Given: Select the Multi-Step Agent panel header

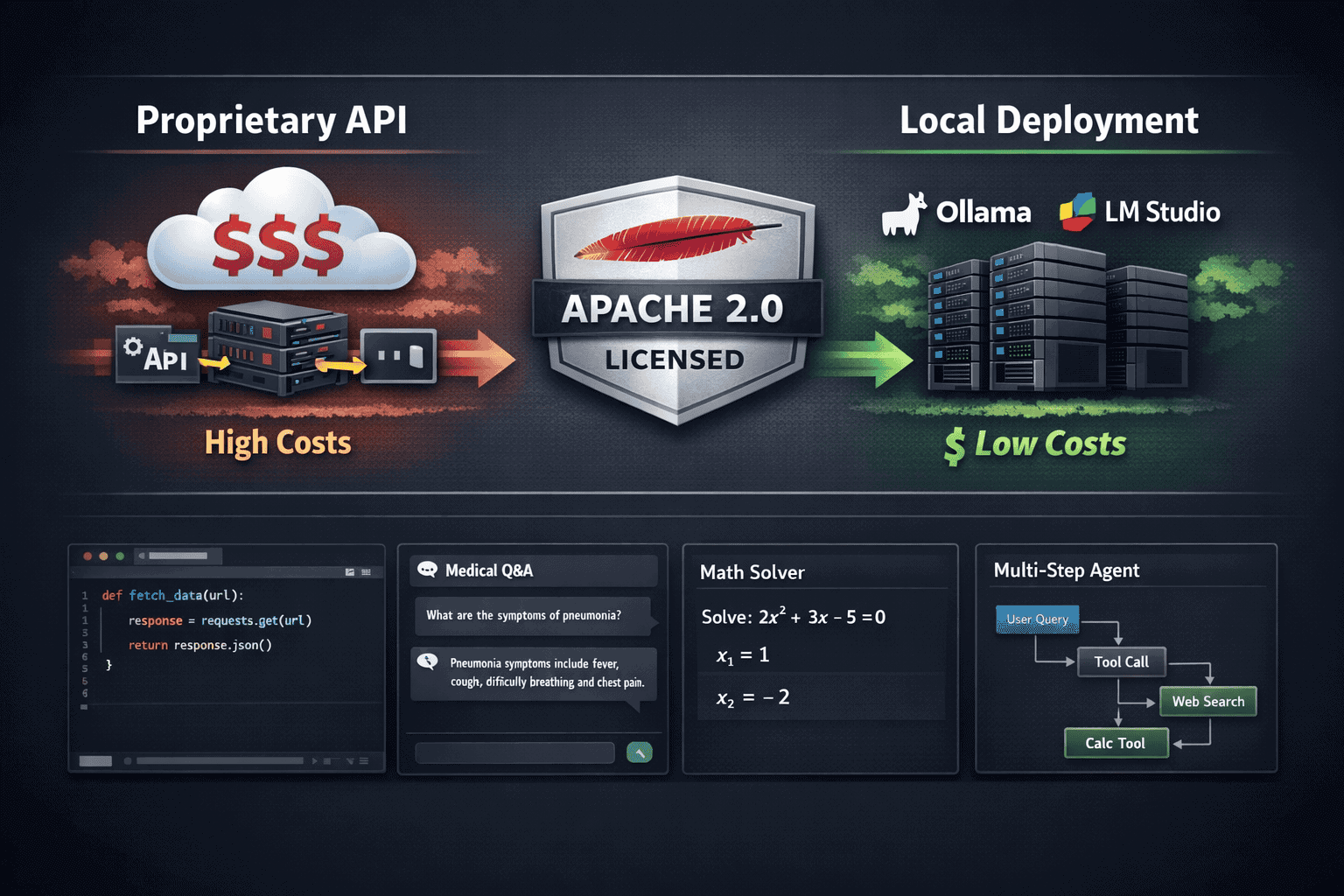Looking at the screenshot, I should pos(1066,570).
